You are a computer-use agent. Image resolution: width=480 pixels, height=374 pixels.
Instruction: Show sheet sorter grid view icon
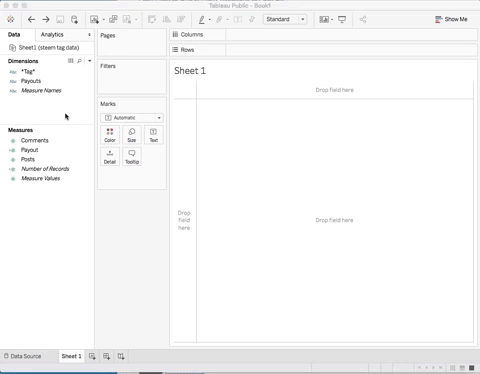click(x=452, y=368)
